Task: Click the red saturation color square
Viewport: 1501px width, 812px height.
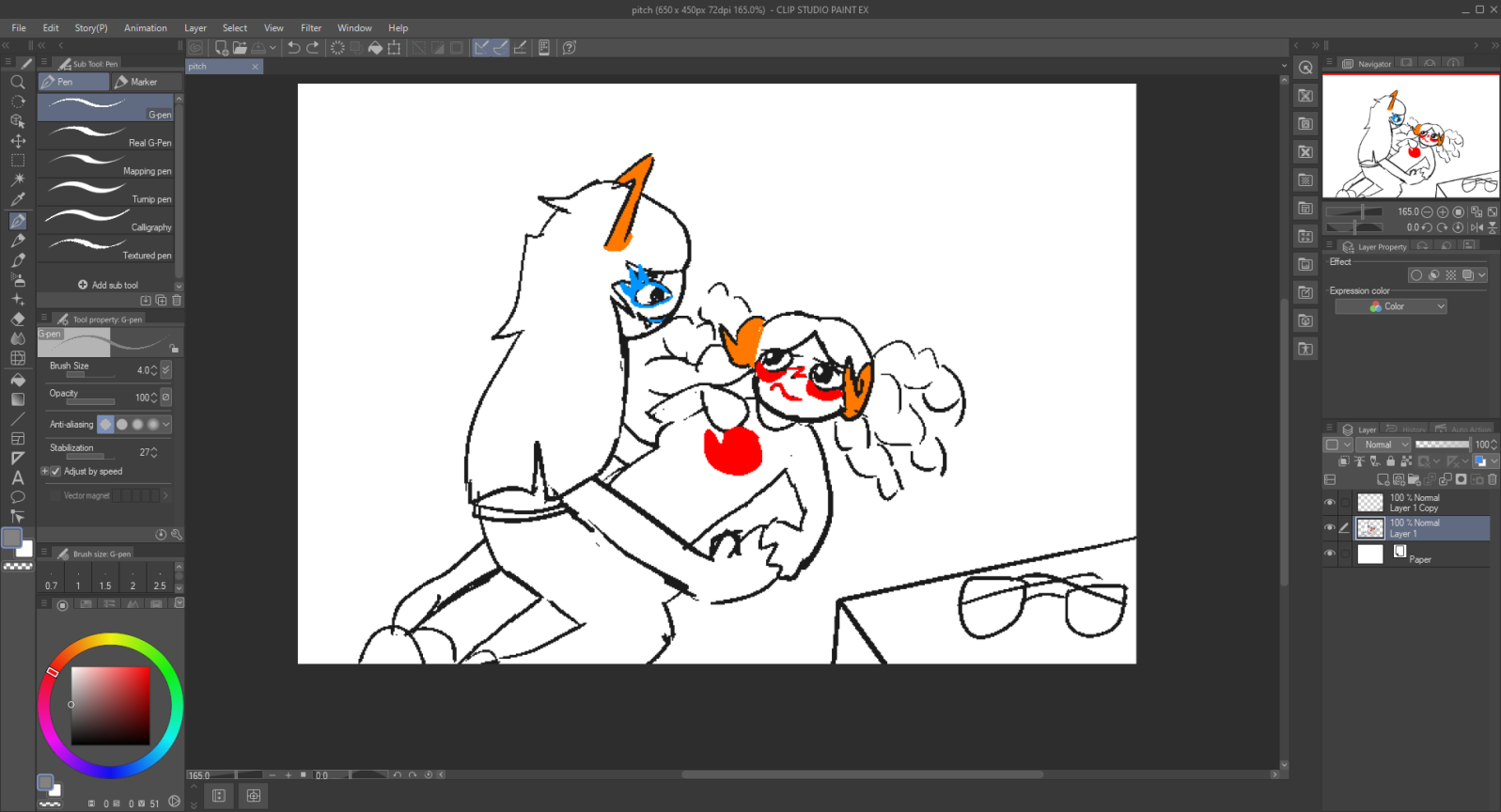Action: 111,706
